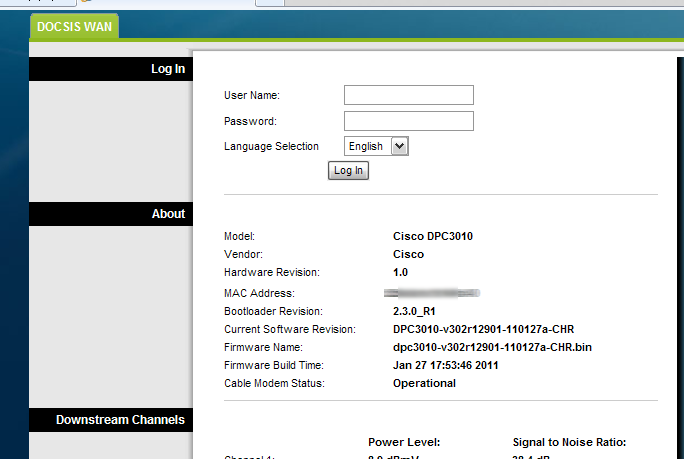Screen dimensions: 684x459
Task: Click the Signal to Noise Ratio header
Action: coord(569,442)
